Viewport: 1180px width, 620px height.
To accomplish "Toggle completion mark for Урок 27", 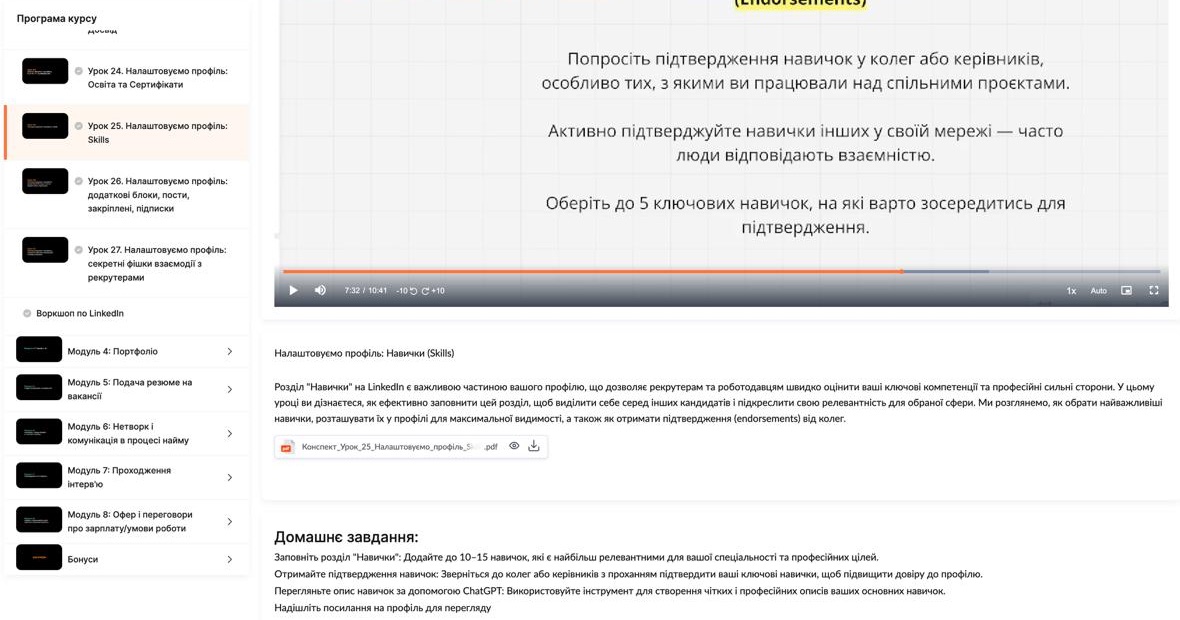I will (78, 249).
